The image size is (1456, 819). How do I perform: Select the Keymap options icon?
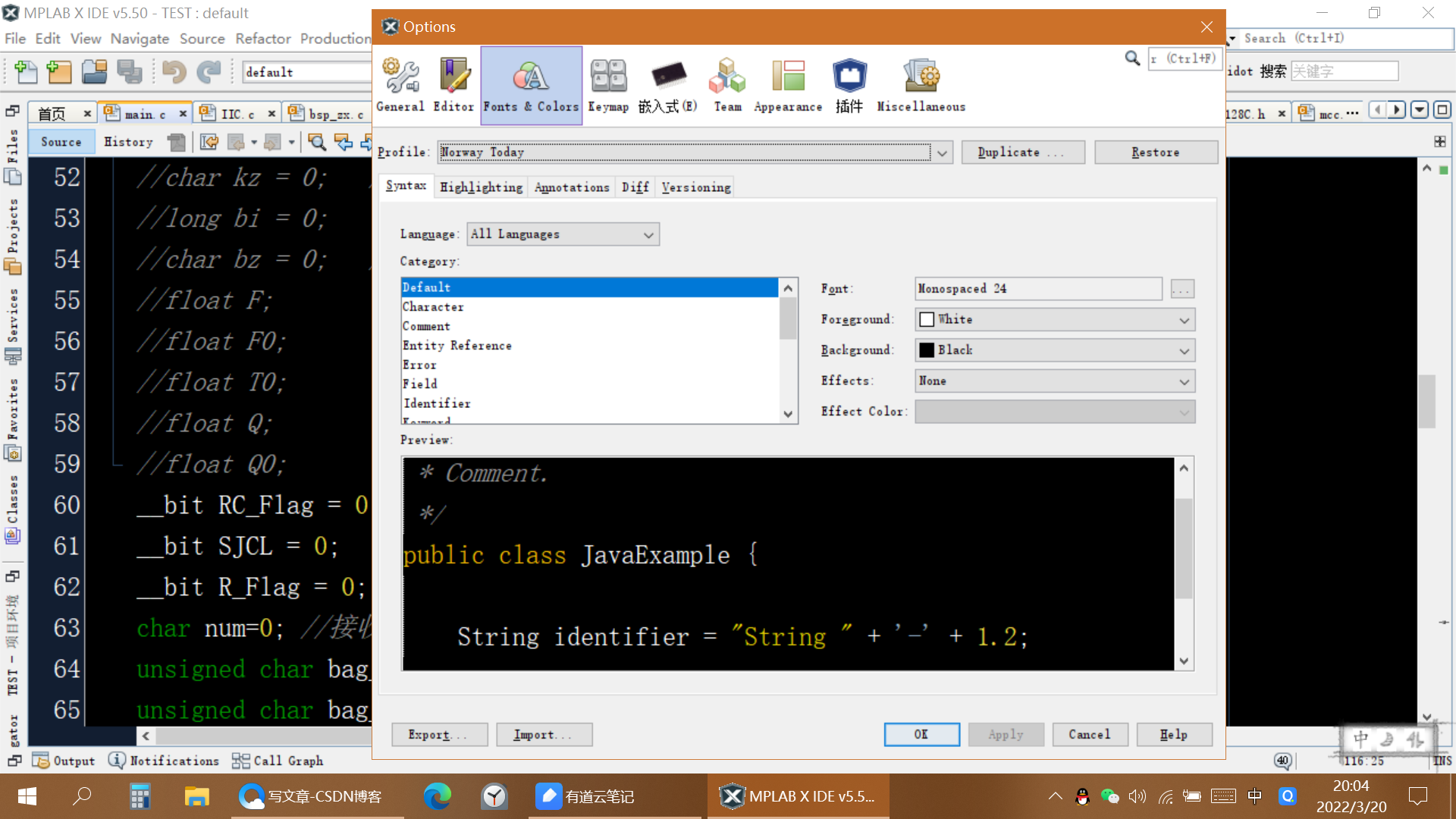pos(608,85)
